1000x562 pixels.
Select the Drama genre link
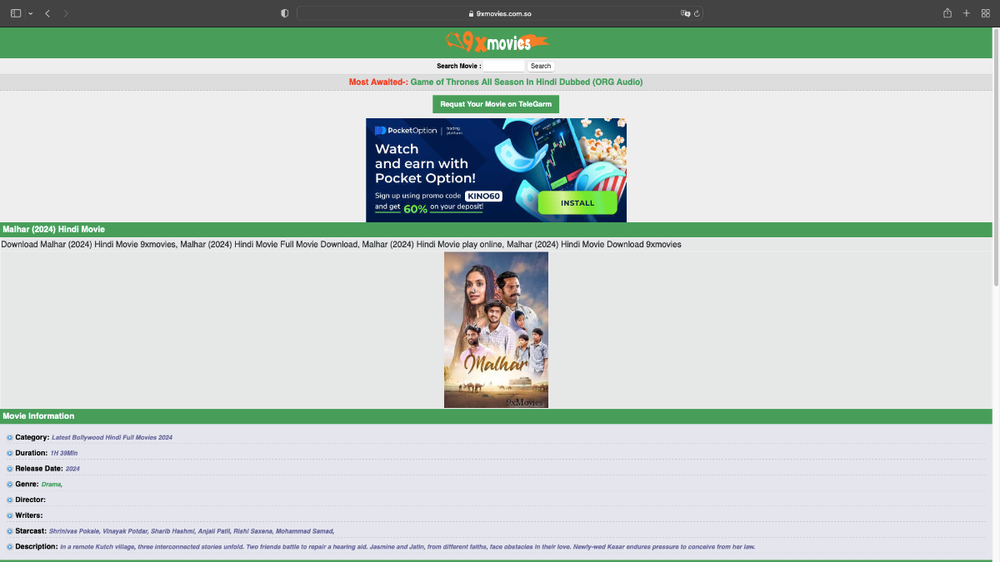point(51,484)
